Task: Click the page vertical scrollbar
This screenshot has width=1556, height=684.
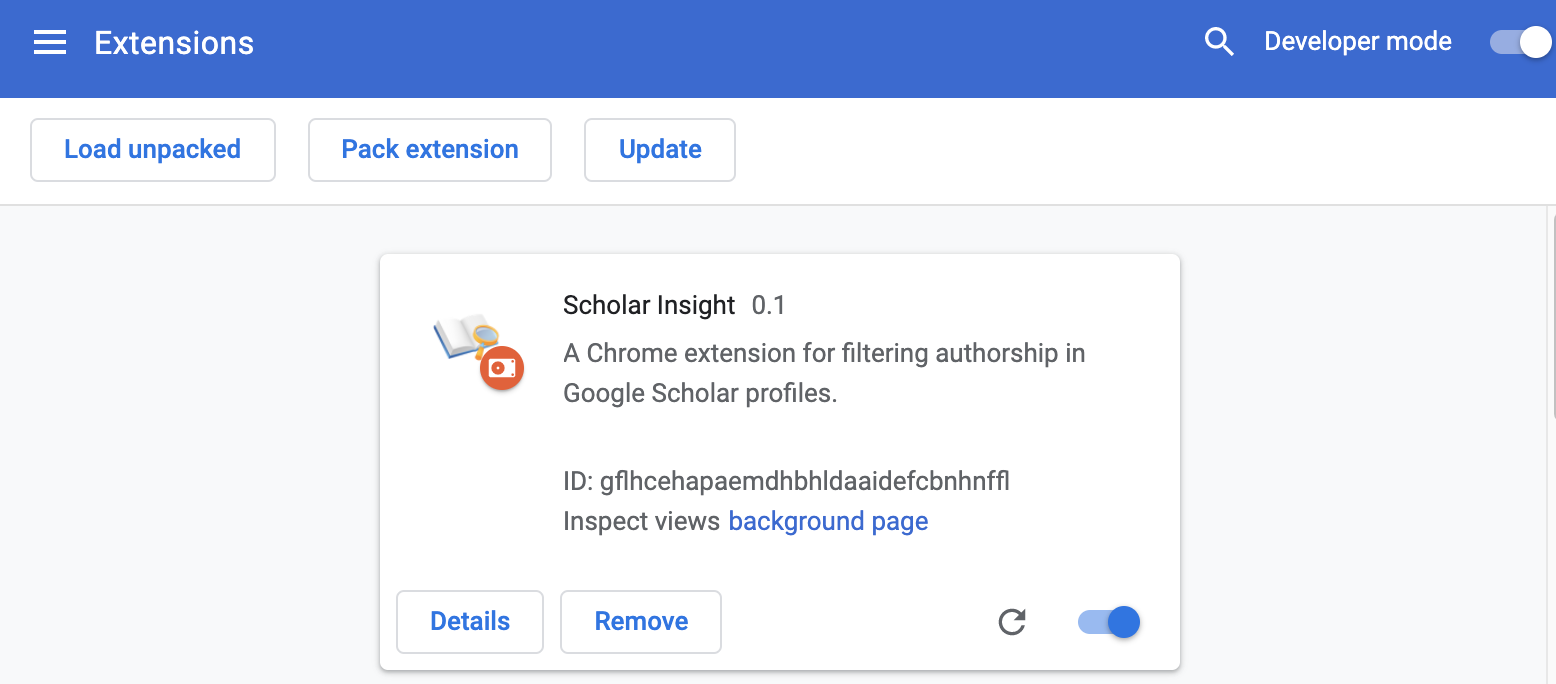Action: pyautogui.click(x=1552, y=315)
